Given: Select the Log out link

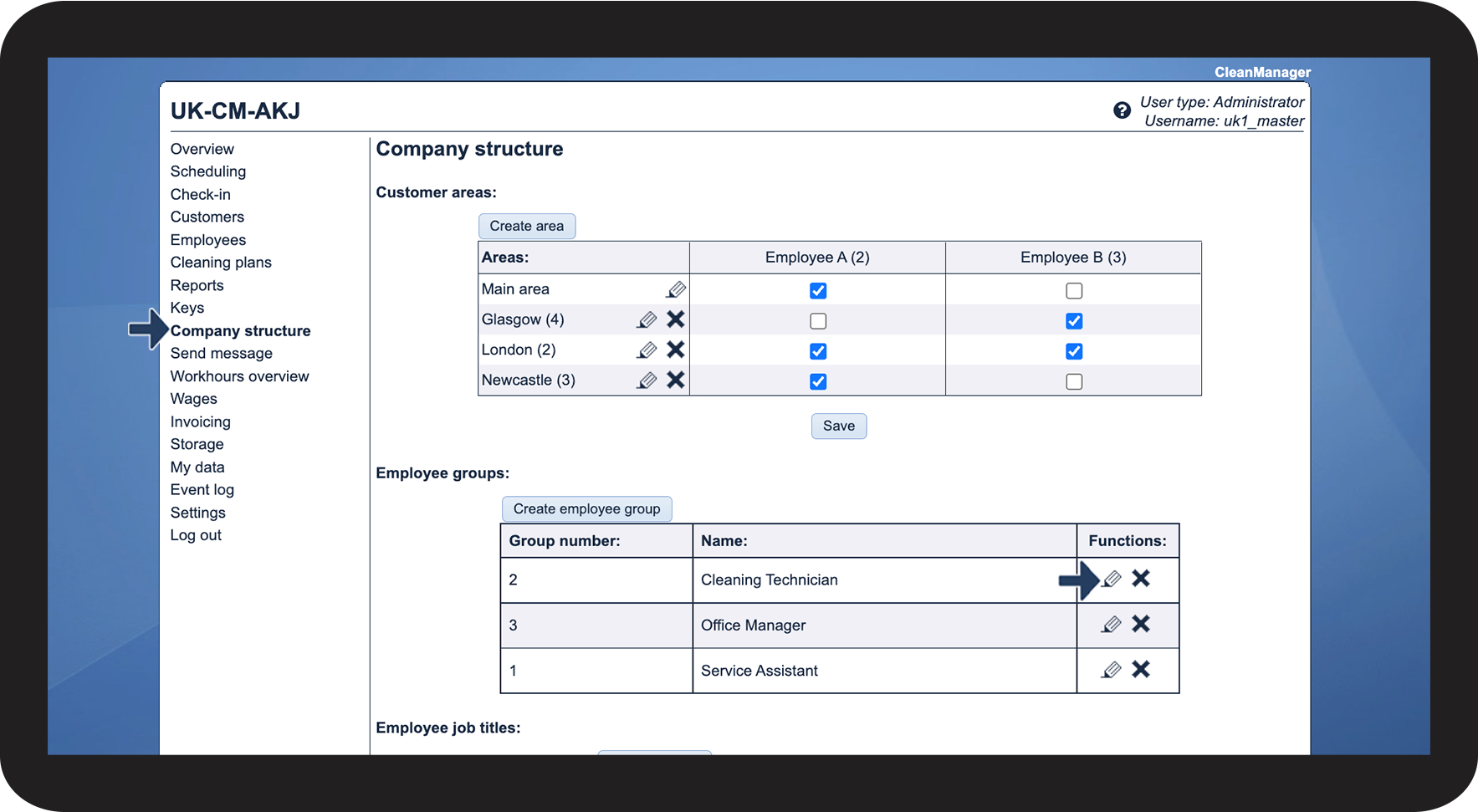Looking at the screenshot, I should pos(196,535).
